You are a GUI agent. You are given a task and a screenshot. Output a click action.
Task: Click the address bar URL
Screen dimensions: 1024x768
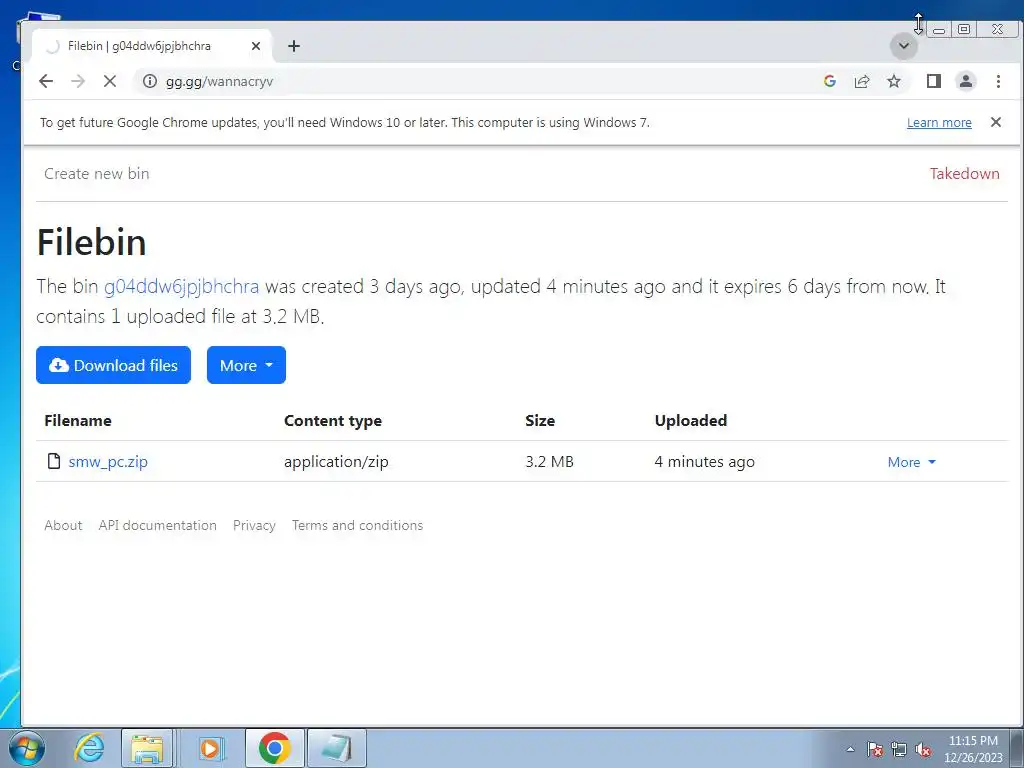(219, 82)
